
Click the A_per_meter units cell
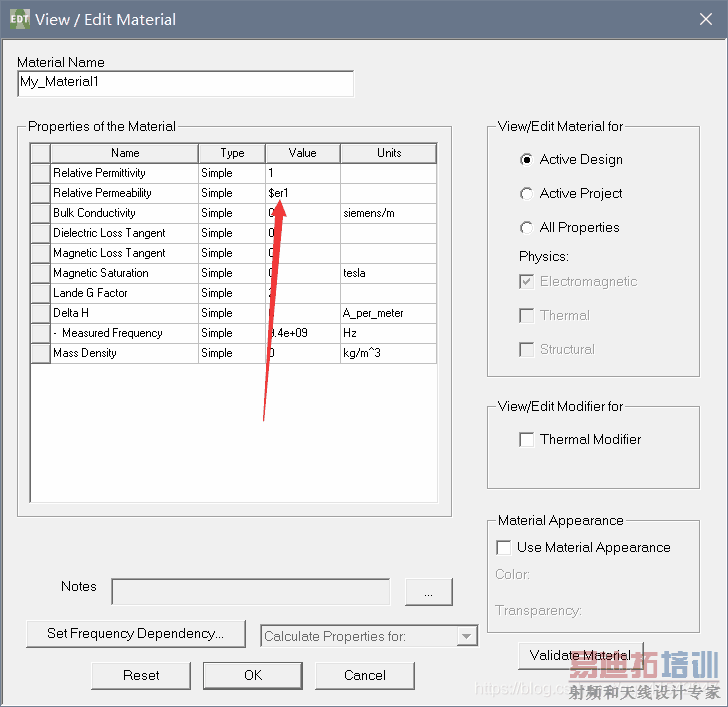coord(389,313)
